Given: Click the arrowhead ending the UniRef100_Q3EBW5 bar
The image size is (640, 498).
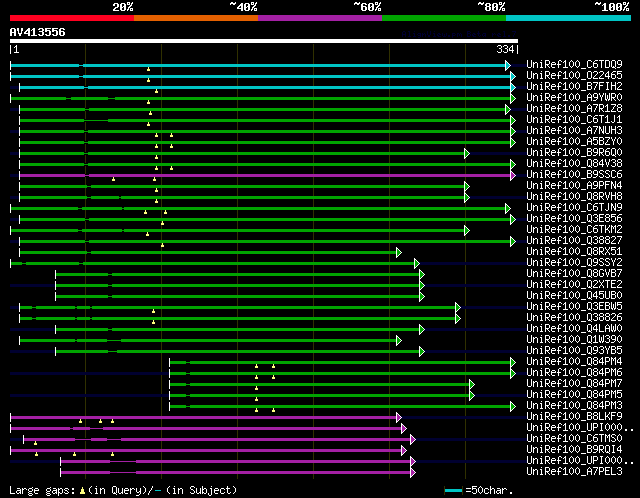Looking at the screenshot, I should pos(457,307).
